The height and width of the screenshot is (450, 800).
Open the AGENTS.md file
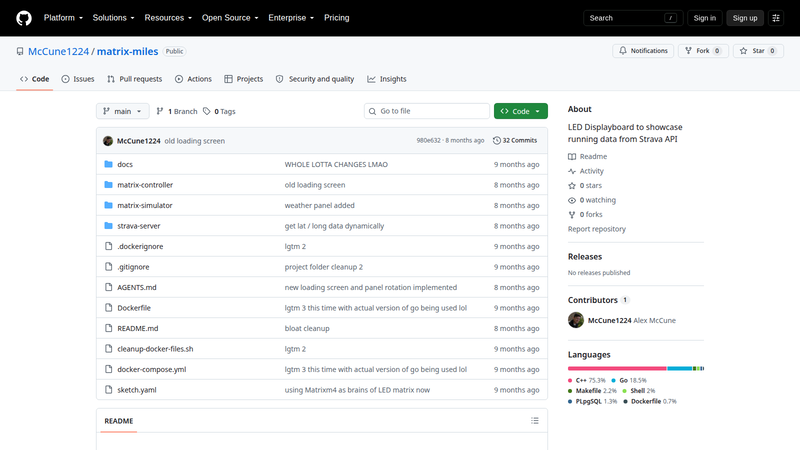(x=137, y=287)
